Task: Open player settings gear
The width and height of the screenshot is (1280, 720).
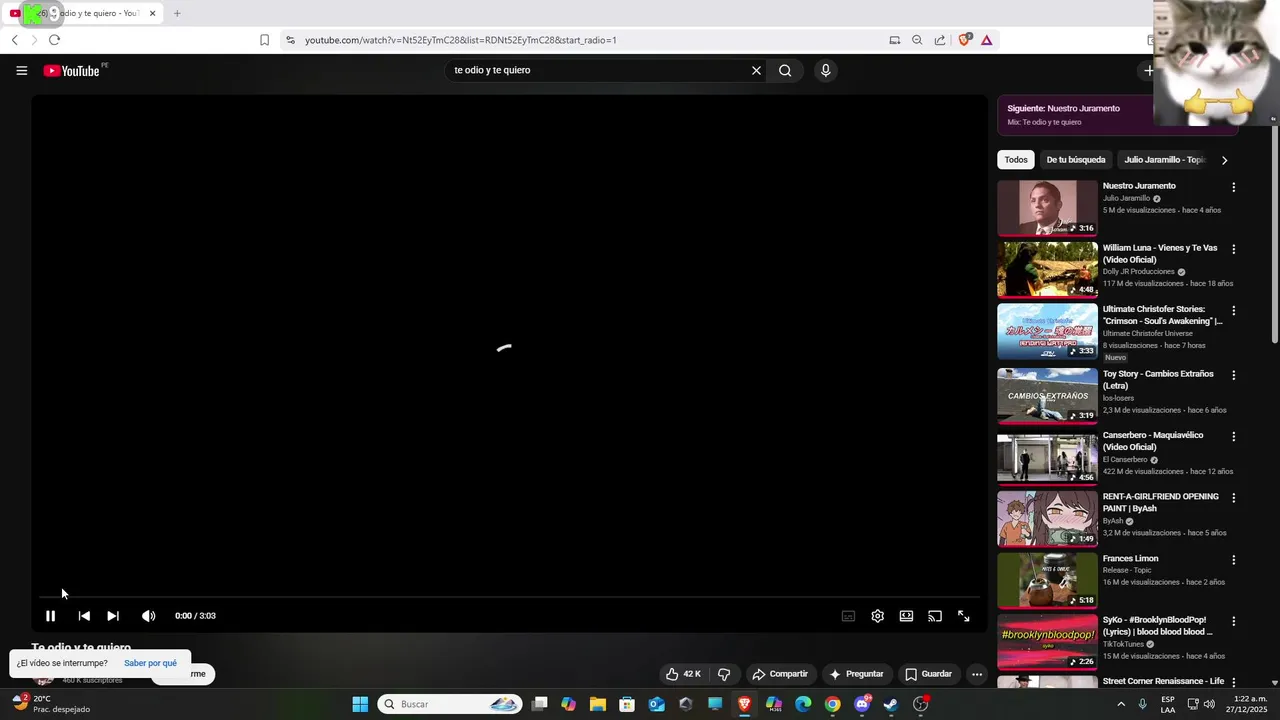Action: (x=877, y=616)
